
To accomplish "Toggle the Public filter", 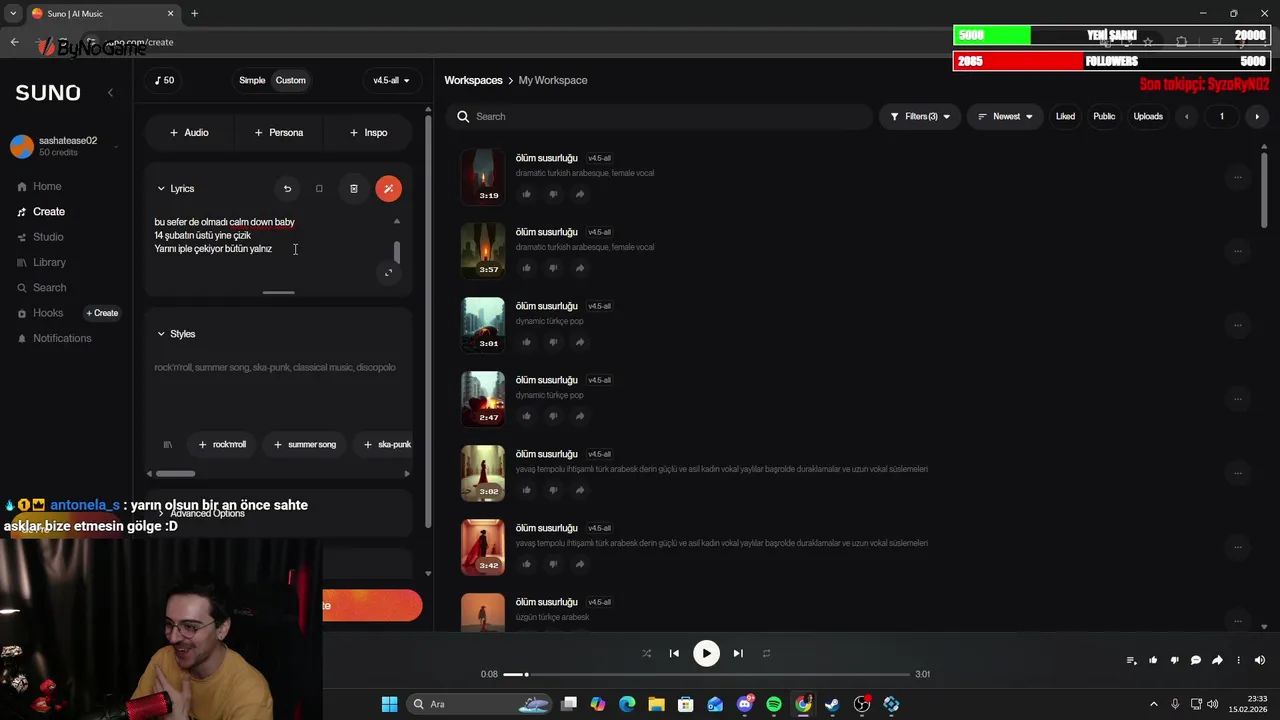I will [1104, 116].
